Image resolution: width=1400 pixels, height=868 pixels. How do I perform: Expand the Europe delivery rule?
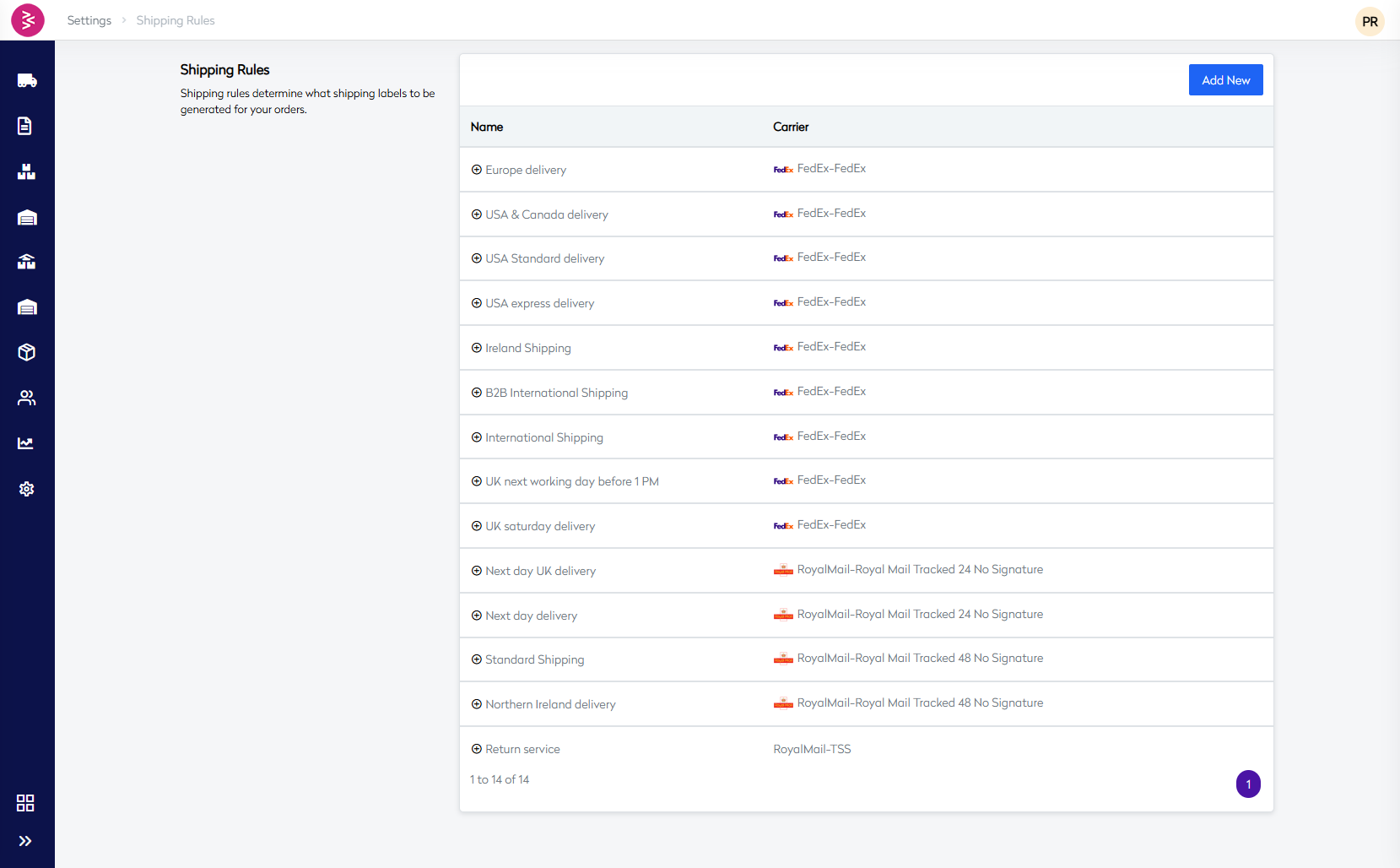coord(475,170)
